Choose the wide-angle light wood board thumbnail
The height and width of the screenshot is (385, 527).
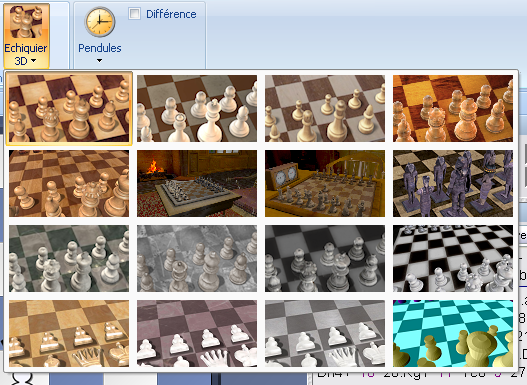(69, 183)
